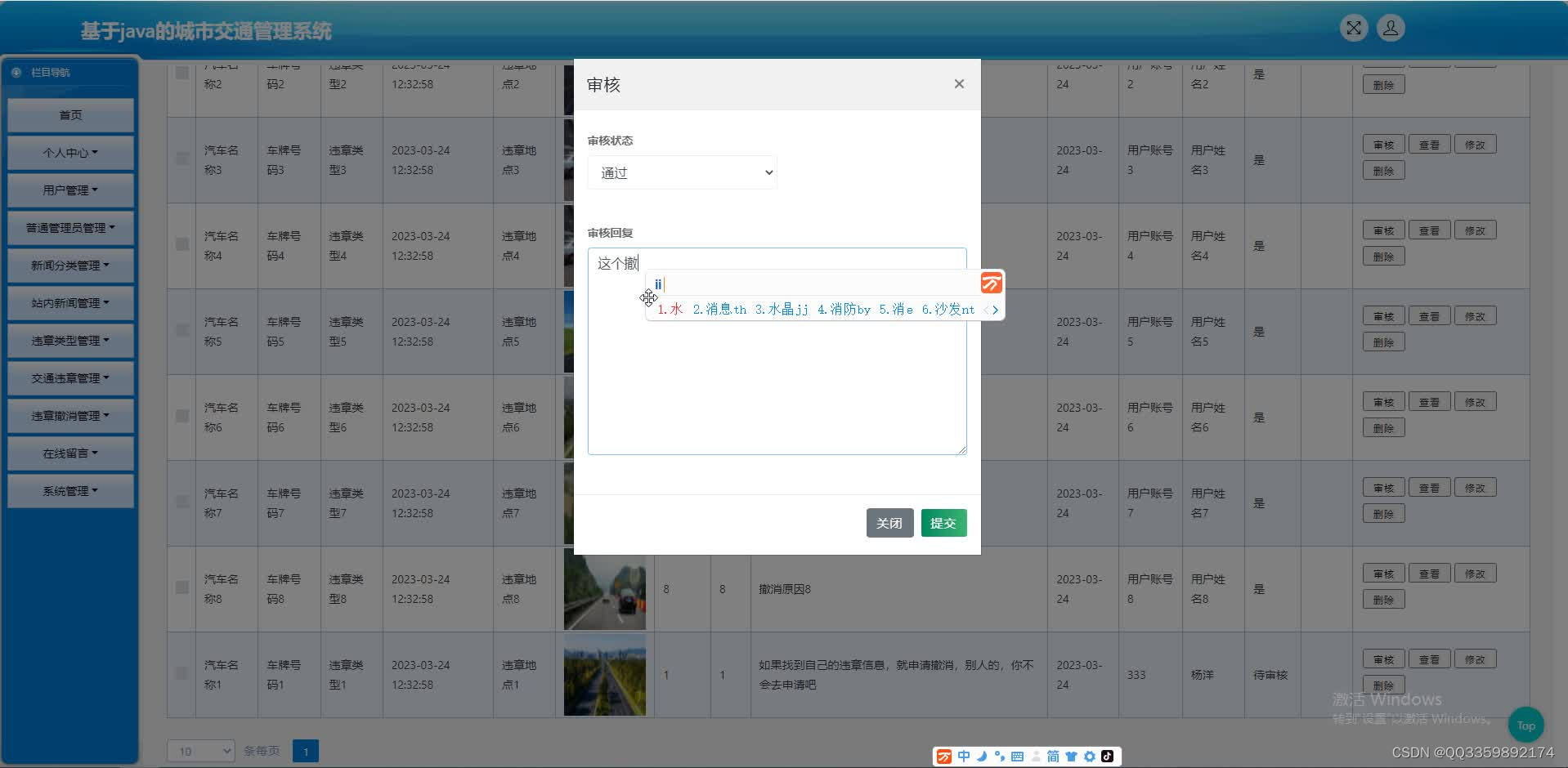Open the road thumbnail in row 汽车名称8

605,589
